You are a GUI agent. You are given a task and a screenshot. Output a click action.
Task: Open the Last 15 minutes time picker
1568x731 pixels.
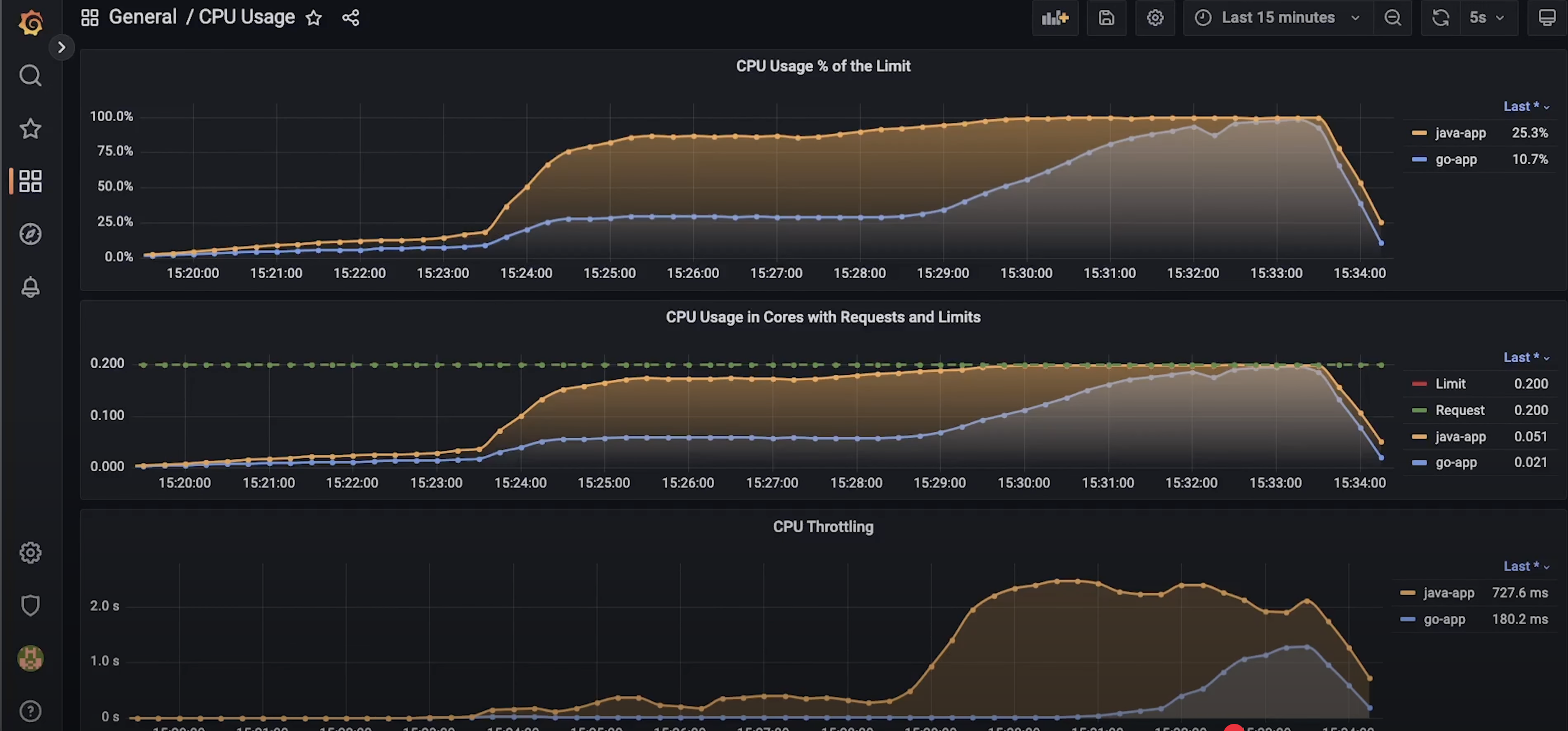[1278, 18]
